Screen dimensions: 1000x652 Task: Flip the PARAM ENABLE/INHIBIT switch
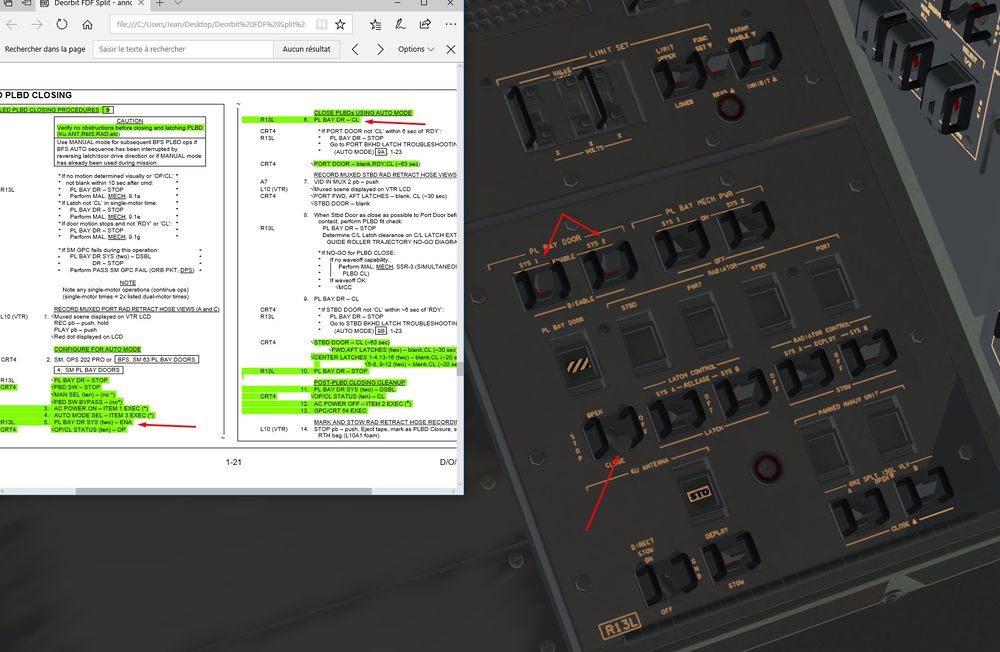[x=754, y=56]
